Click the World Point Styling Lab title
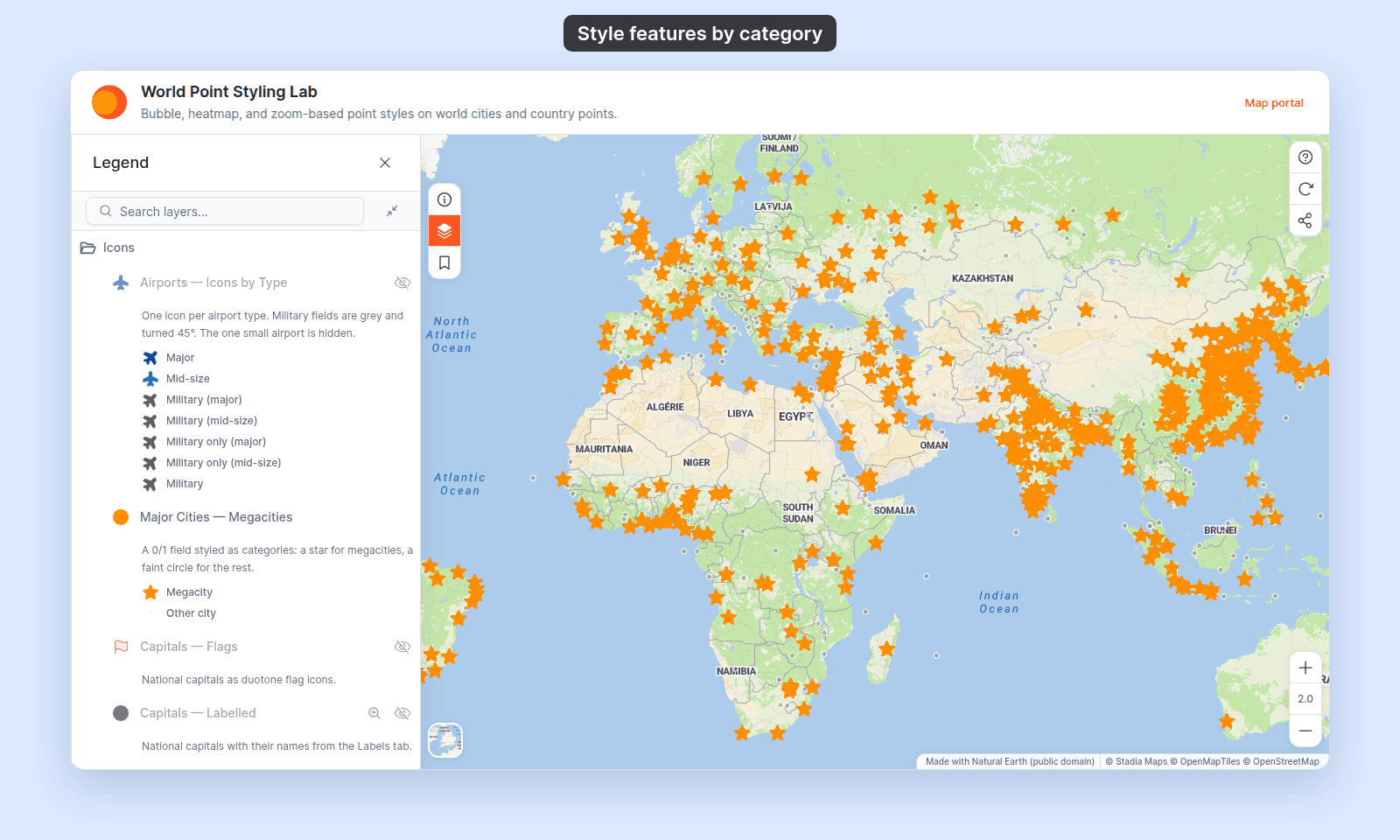The width and height of the screenshot is (1400, 840). pos(229,92)
